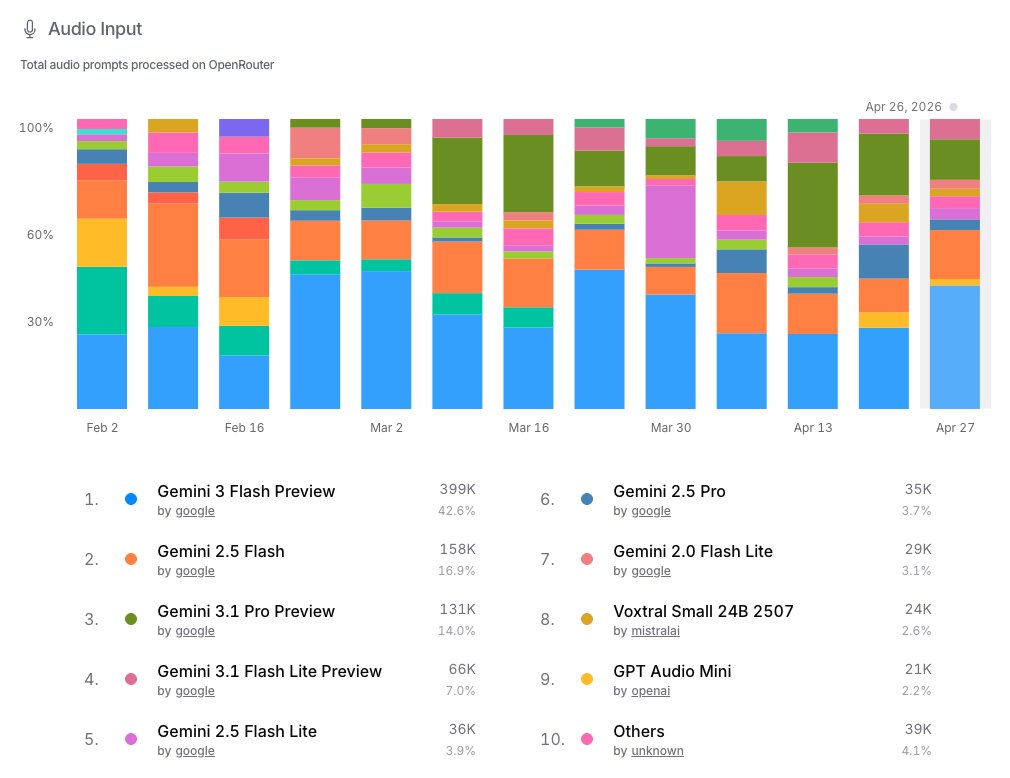Select the Mar 2 weekly bar
Image resolution: width=1010 pixels, height=778 pixels.
pyautogui.click(x=386, y=263)
